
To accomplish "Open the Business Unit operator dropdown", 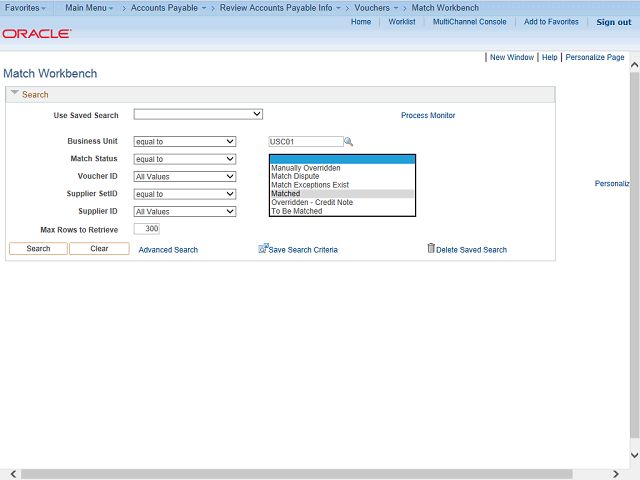I will click(184, 142).
